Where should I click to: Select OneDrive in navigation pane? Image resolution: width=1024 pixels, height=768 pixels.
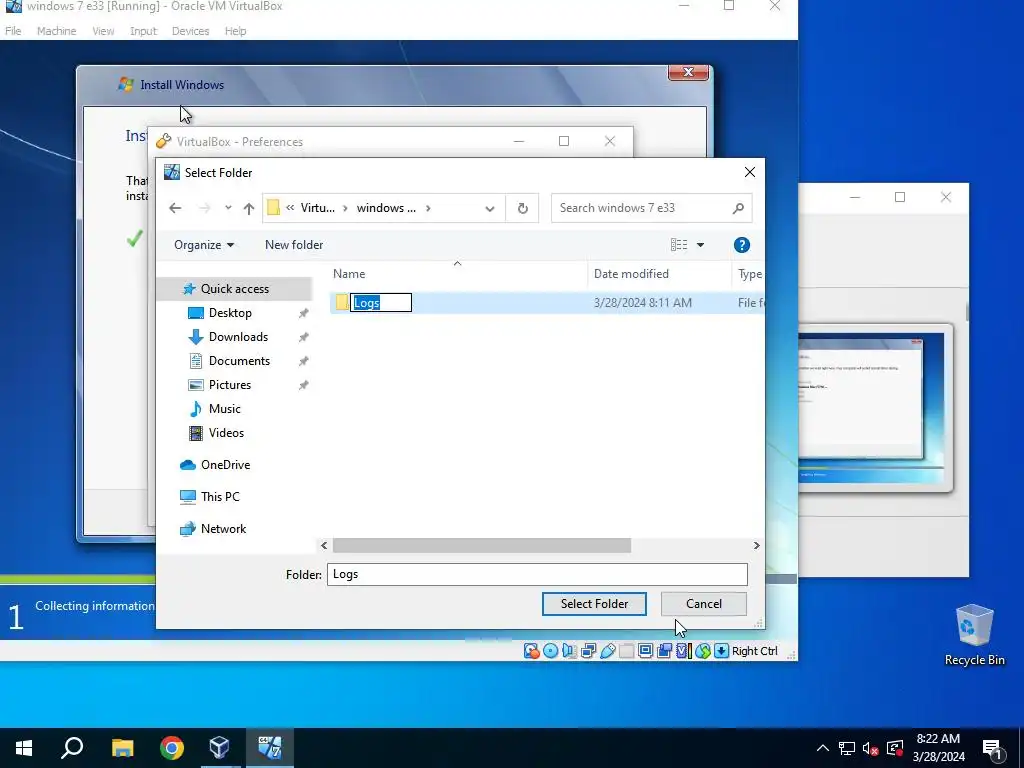coord(225,465)
